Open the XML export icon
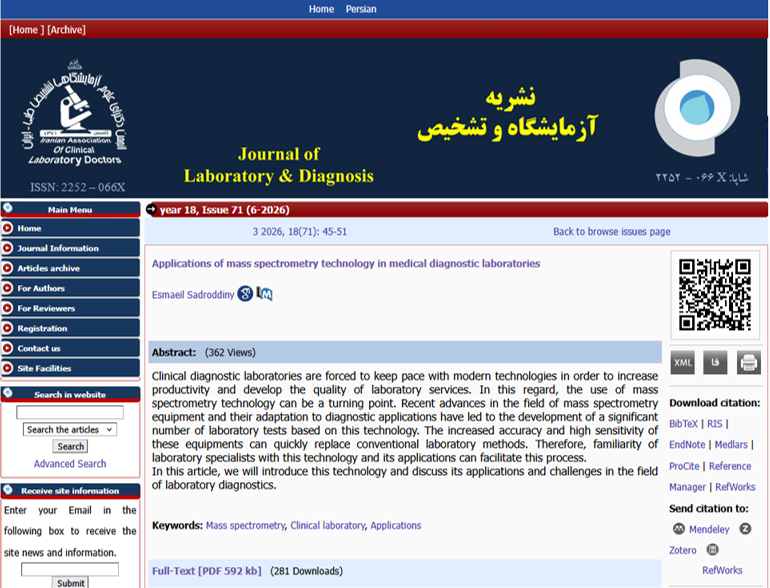 tap(683, 363)
